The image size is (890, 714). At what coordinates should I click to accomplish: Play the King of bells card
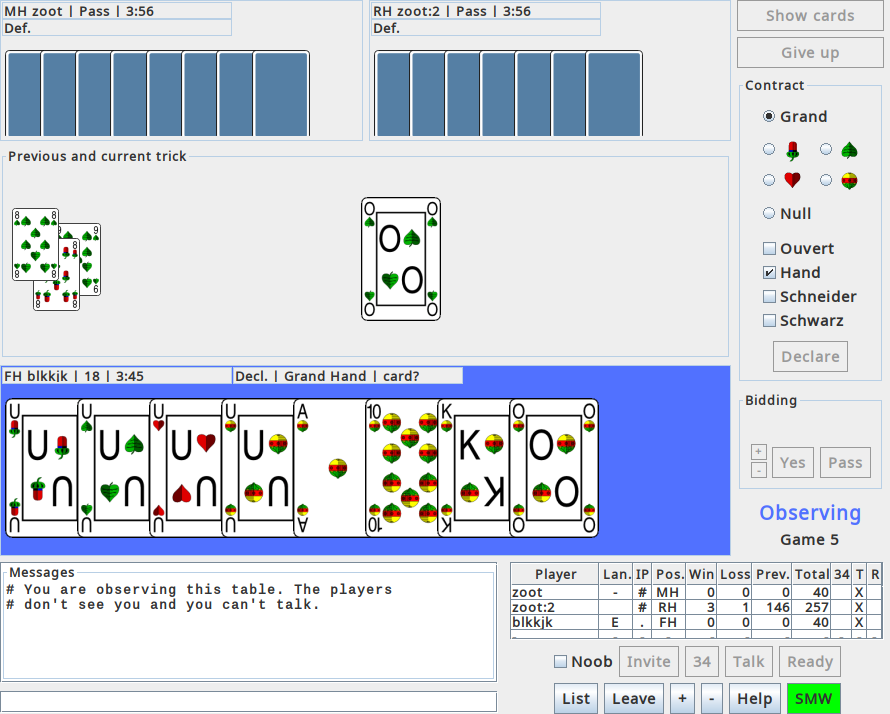click(474, 468)
